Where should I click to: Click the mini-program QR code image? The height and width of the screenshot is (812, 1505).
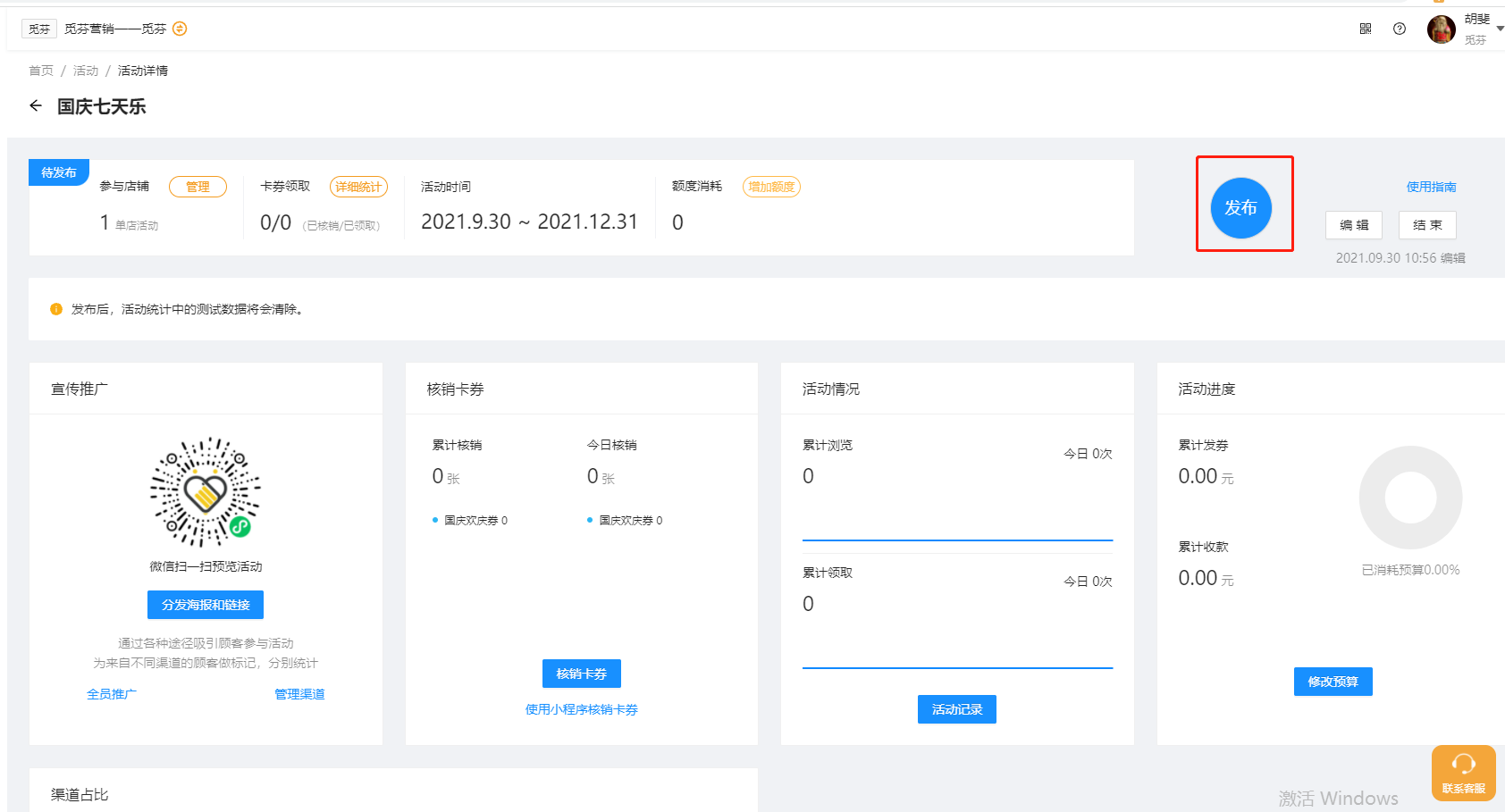[206, 492]
